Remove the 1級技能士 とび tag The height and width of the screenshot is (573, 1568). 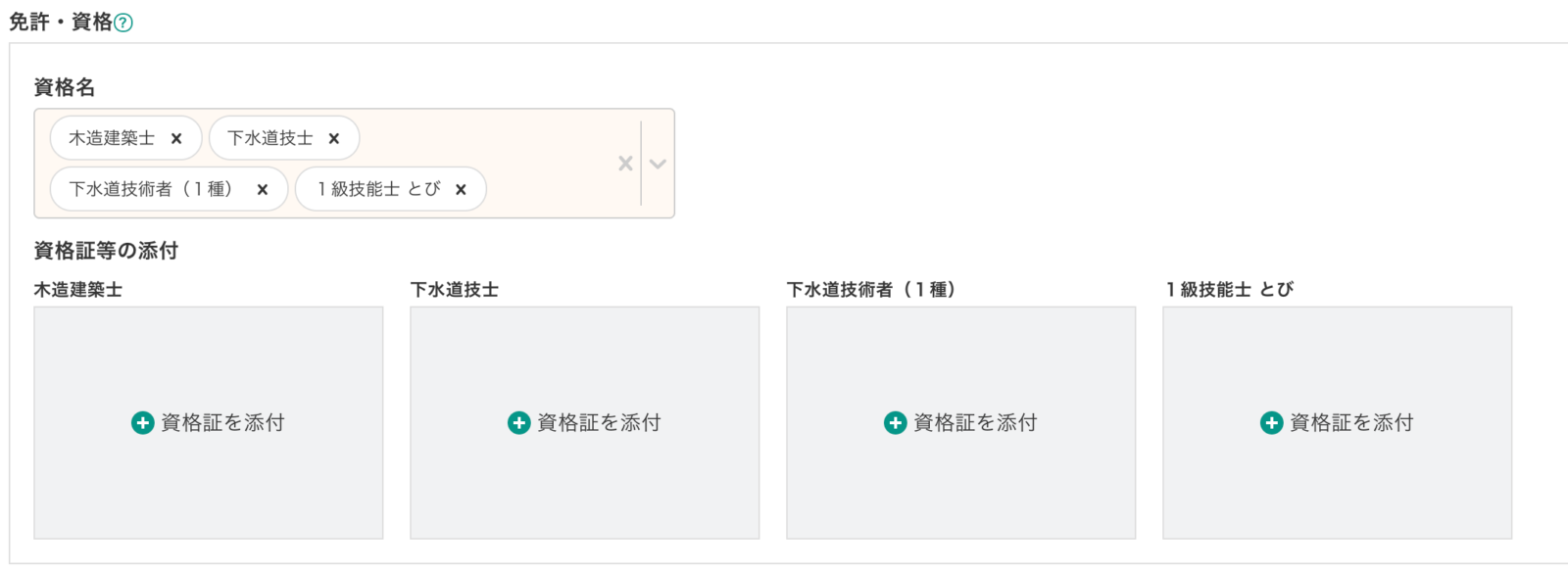[461, 189]
